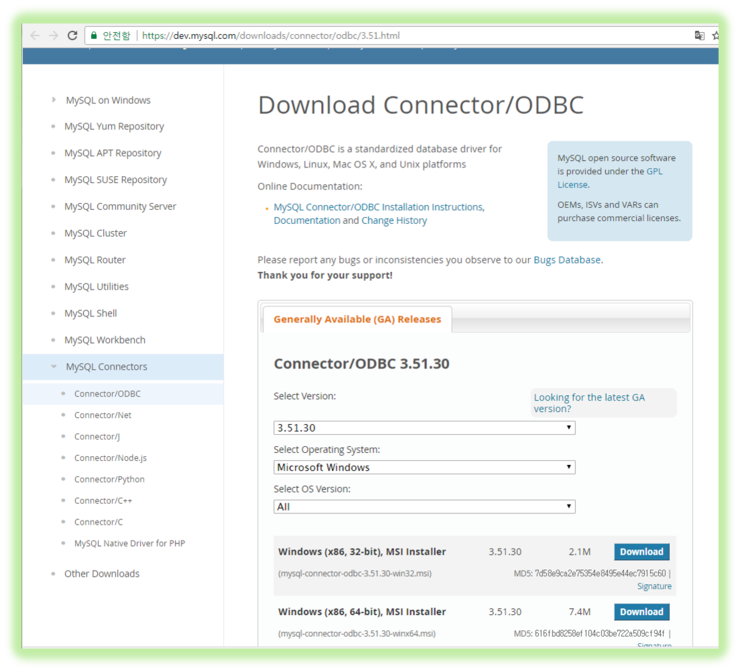The image size is (740, 672).
Task: Click filename mysql-connector-odbc-3.51.30-win32.msi
Action: [354, 573]
